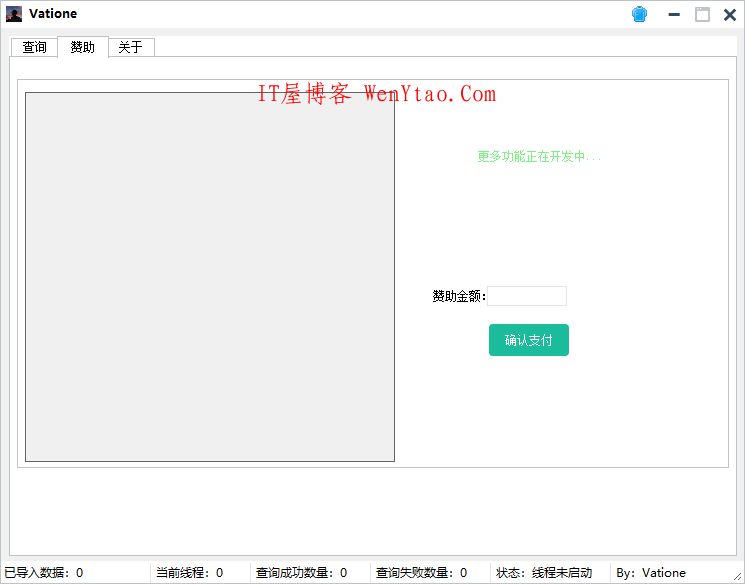The width and height of the screenshot is (745, 584).
Task: Click 查询成功数量: 0 status entry
Action: pos(301,573)
